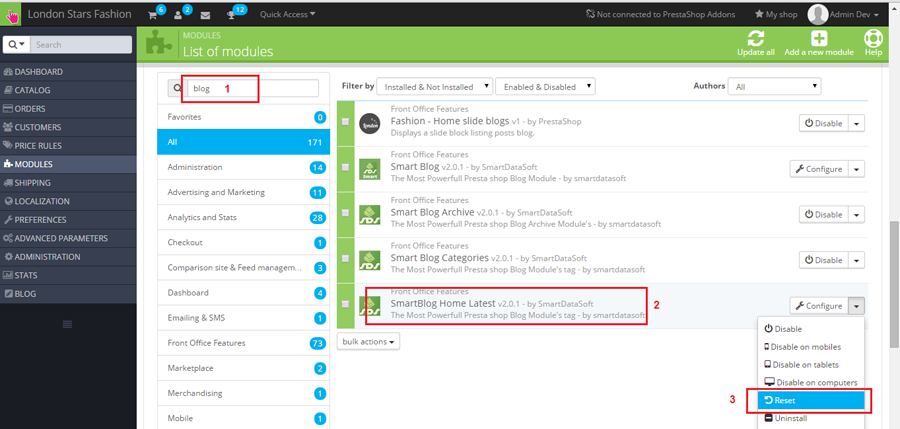
Task: Click the London Stars Fashion logo icon
Action: [x=11, y=14]
